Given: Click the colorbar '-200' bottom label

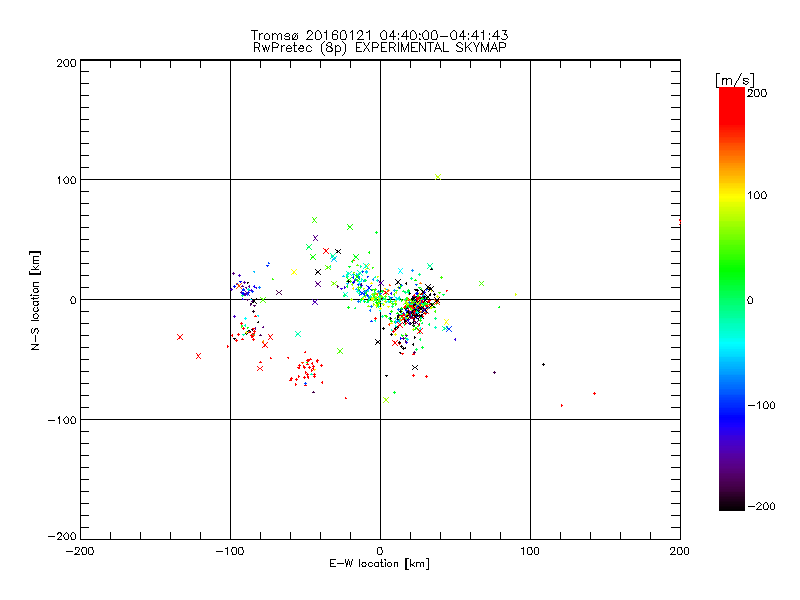Looking at the screenshot, I should tap(761, 506).
